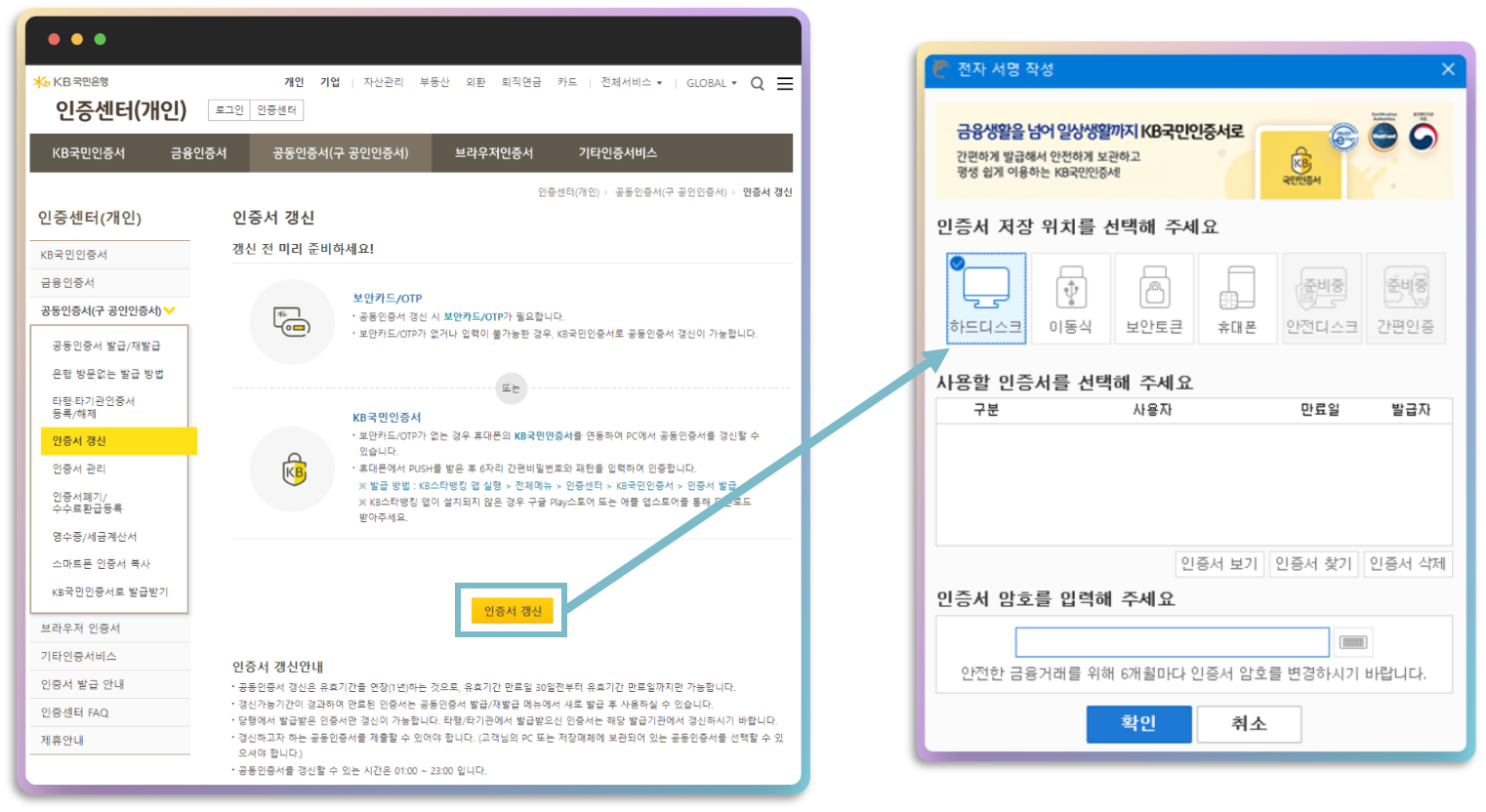This screenshot has width=1486, height=812.
Task: Open 자산관리 top menu
Action: (x=384, y=82)
